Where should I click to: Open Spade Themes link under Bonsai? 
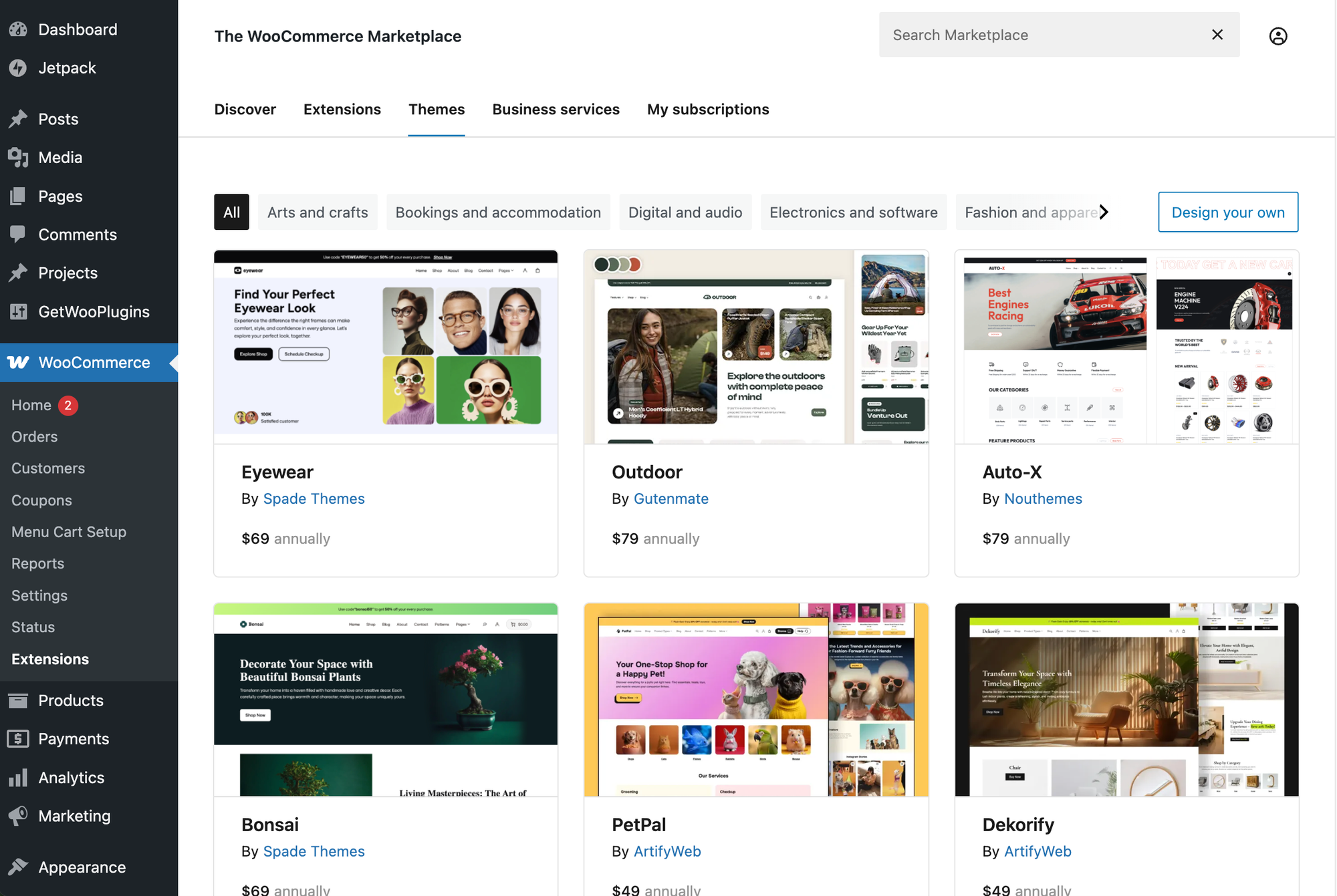pyautogui.click(x=314, y=852)
